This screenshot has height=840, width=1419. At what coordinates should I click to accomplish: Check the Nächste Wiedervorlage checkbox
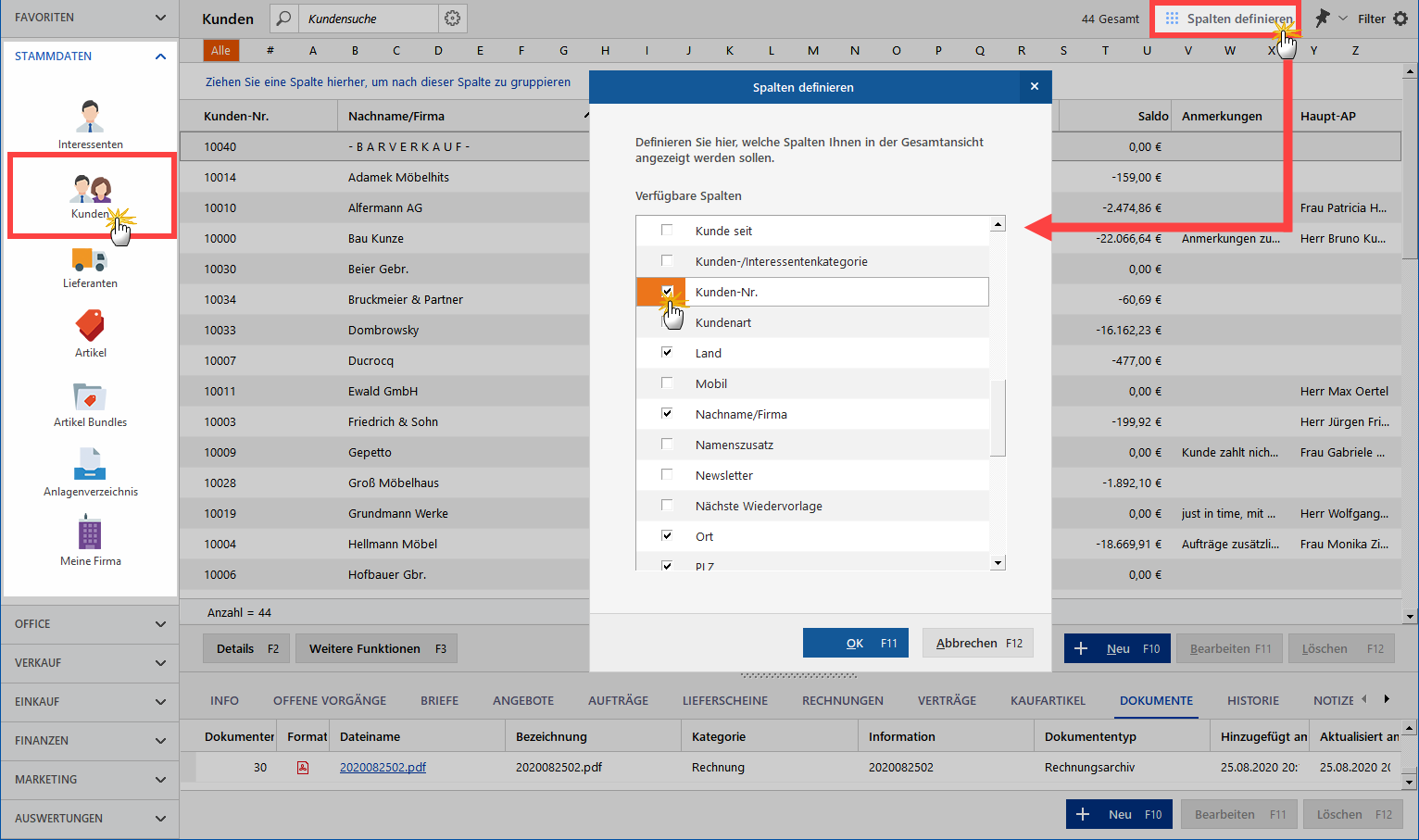(667, 505)
